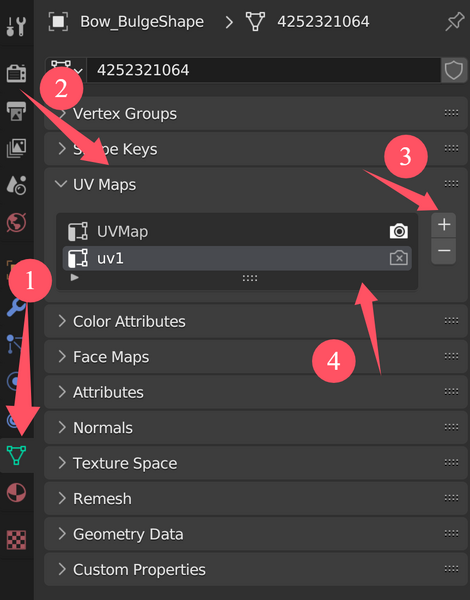The height and width of the screenshot is (600, 470).
Task: Click UVMap active render camera icon
Action: pyautogui.click(x=398, y=231)
